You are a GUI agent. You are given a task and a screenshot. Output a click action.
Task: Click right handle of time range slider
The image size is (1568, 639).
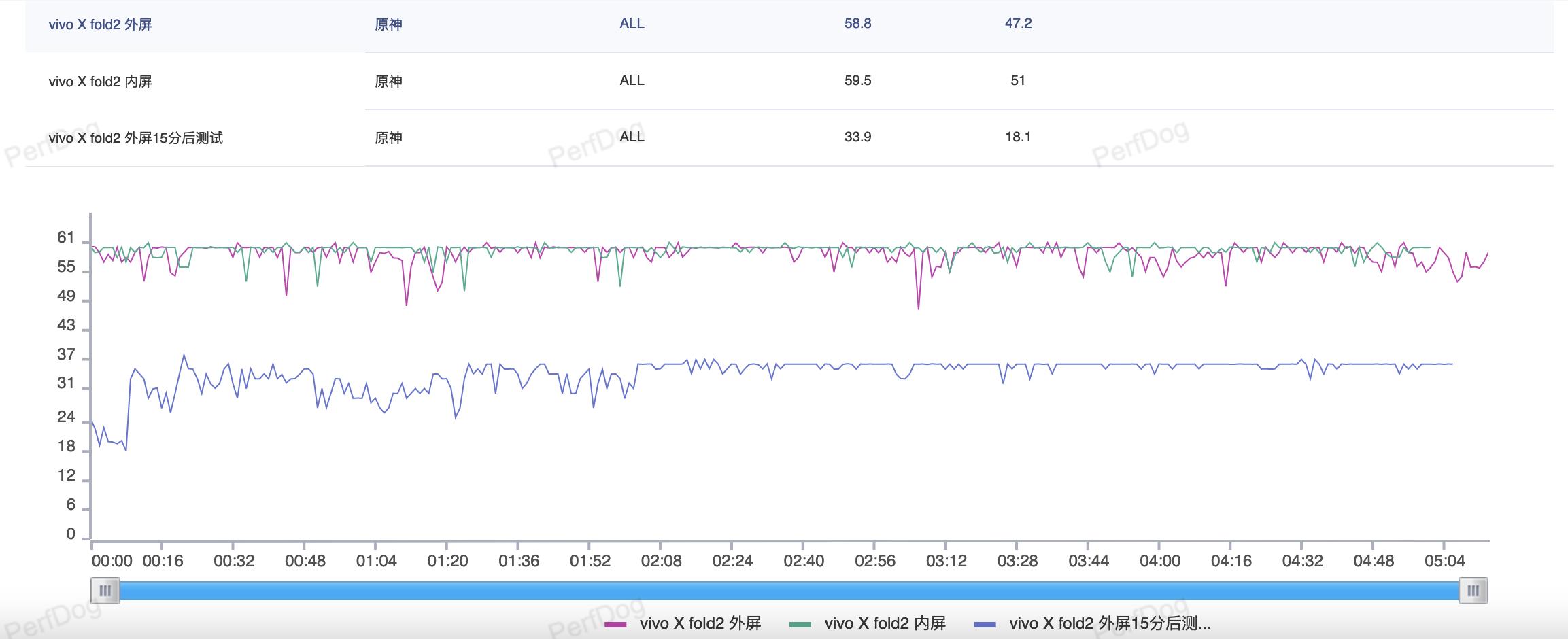(1473, 591)
